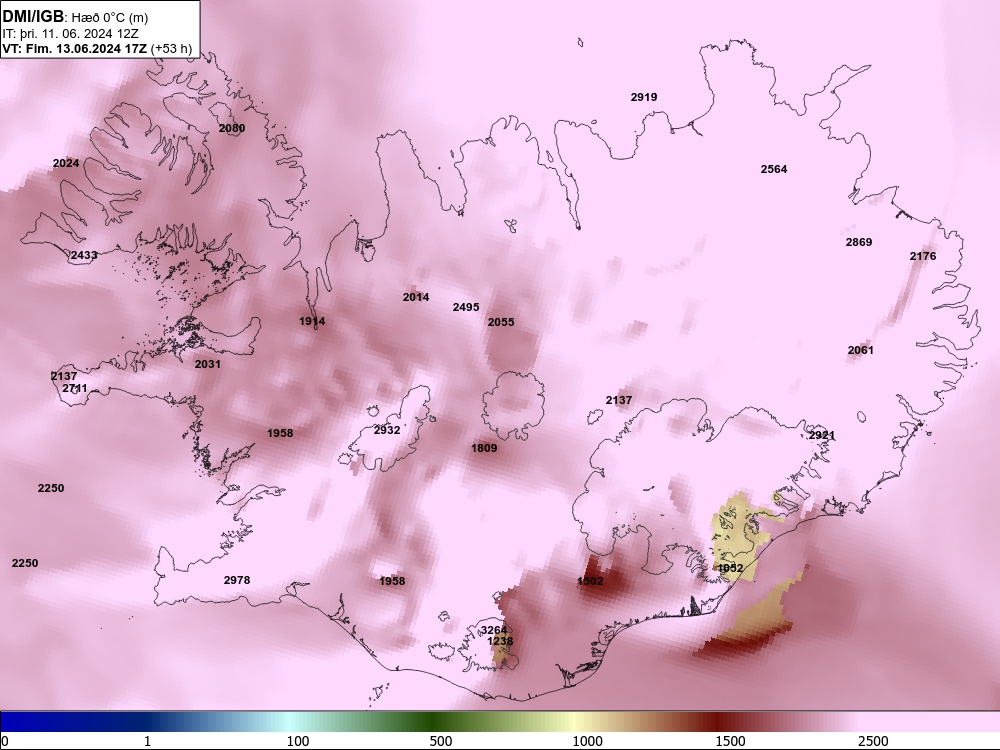
Task: Click the 2564 value on the map
Action: pos(774,169)
